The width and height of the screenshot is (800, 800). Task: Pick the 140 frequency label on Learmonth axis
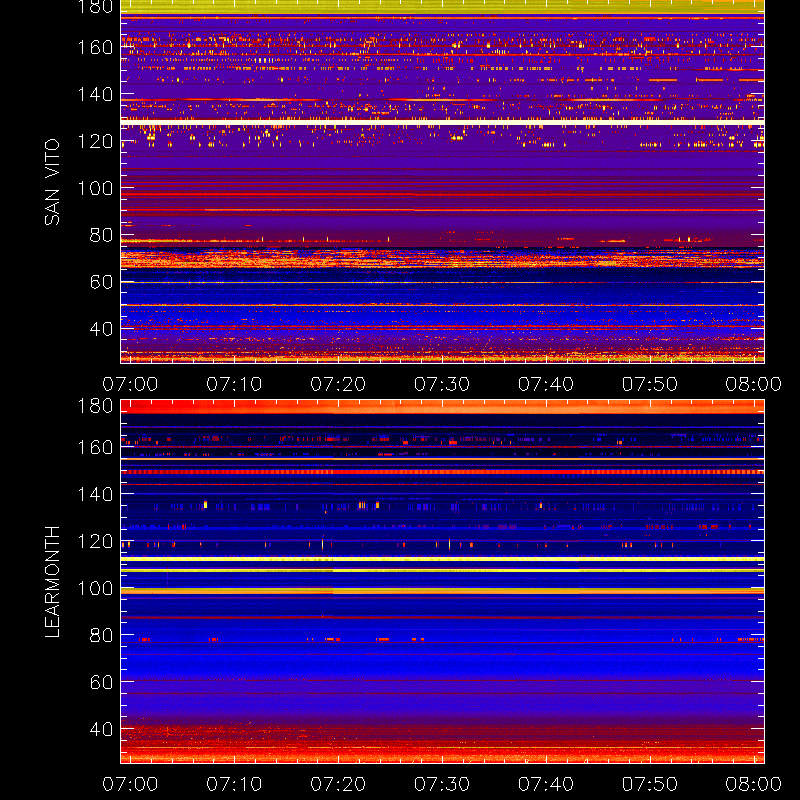[x=95, y=494]
